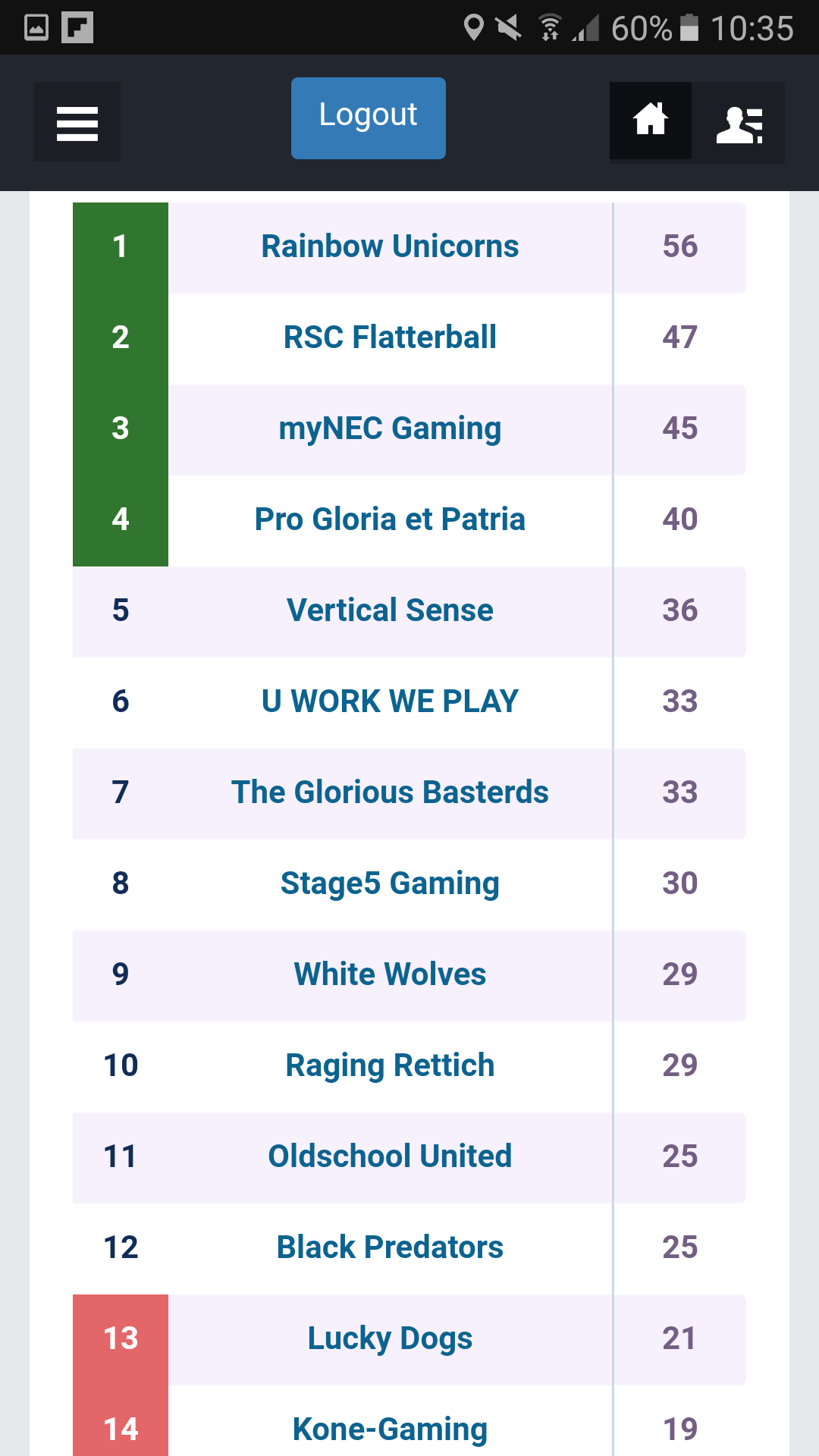Tap the Flipboard notification icon
Image resolution: width=819 pixels, height=1456 pixels.
[x=77, y=27]
